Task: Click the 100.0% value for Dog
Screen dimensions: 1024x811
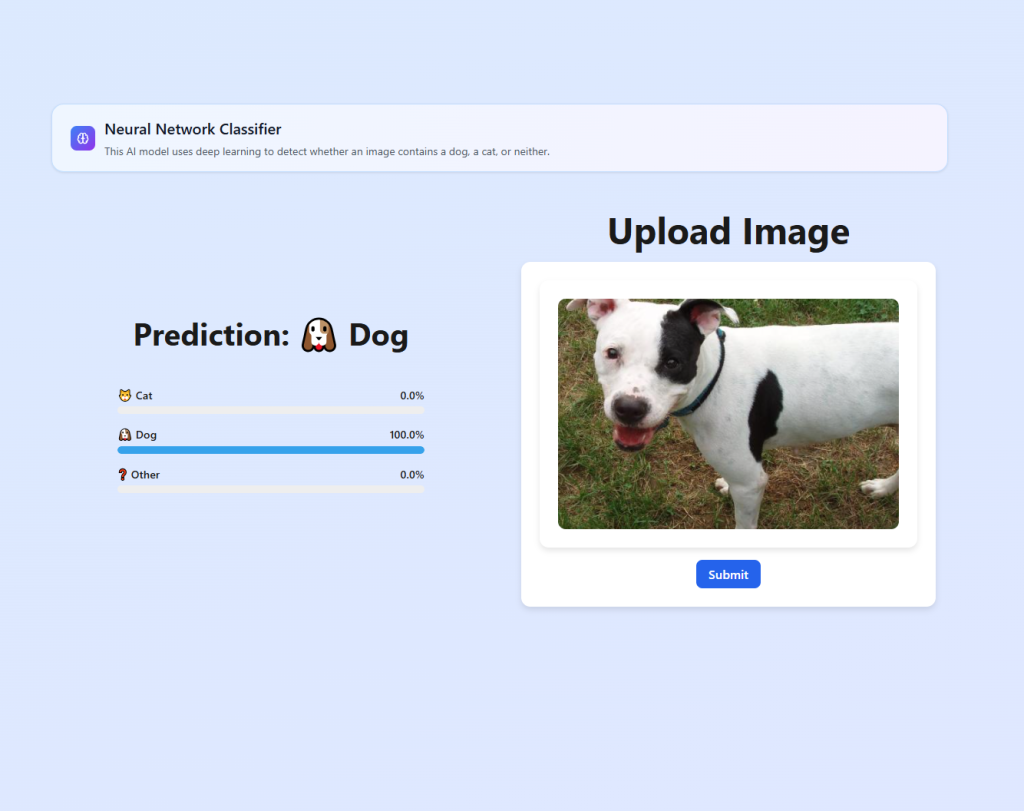Action: pos(407,435)
